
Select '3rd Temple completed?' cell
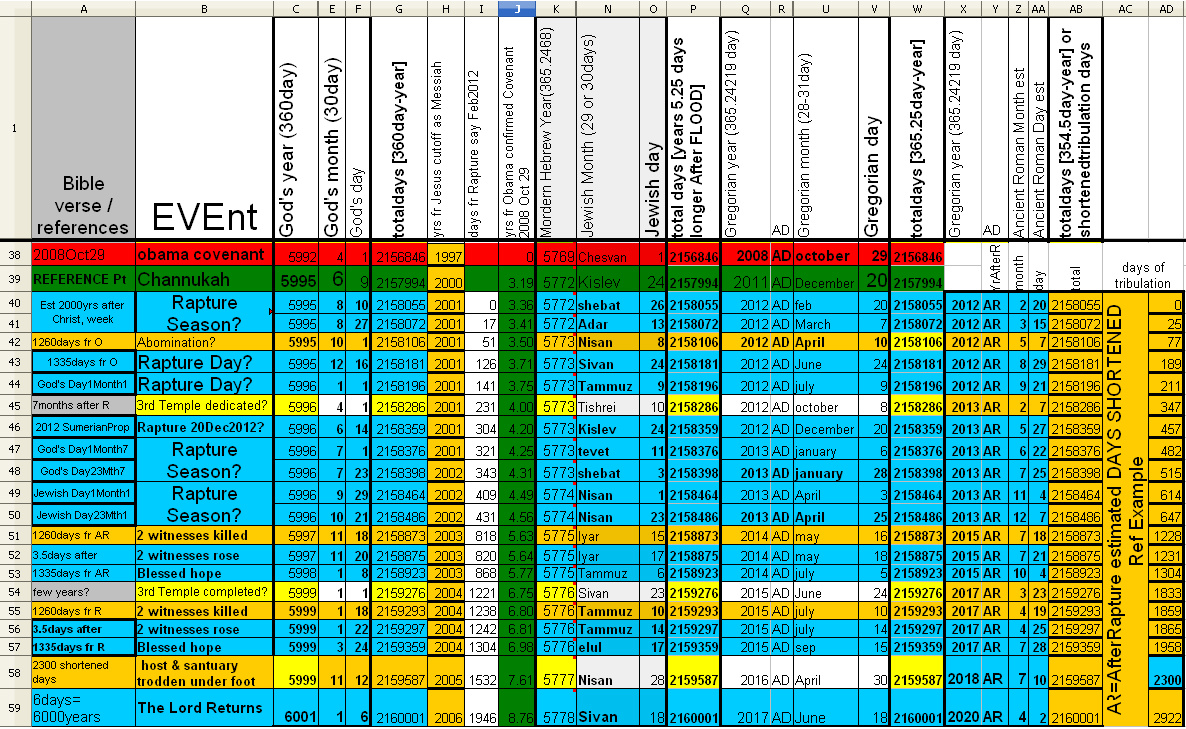tap(204, 592)
